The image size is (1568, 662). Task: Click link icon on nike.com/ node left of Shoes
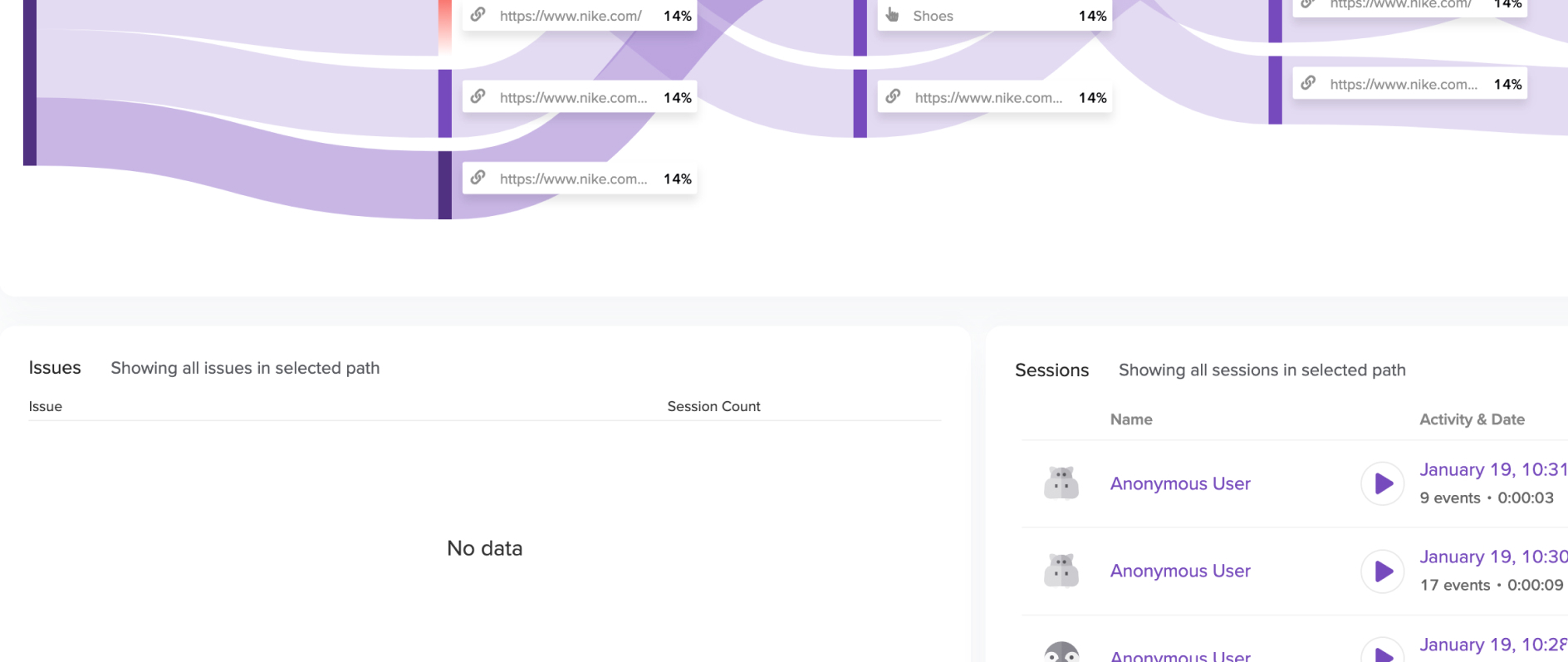[478, 14]
